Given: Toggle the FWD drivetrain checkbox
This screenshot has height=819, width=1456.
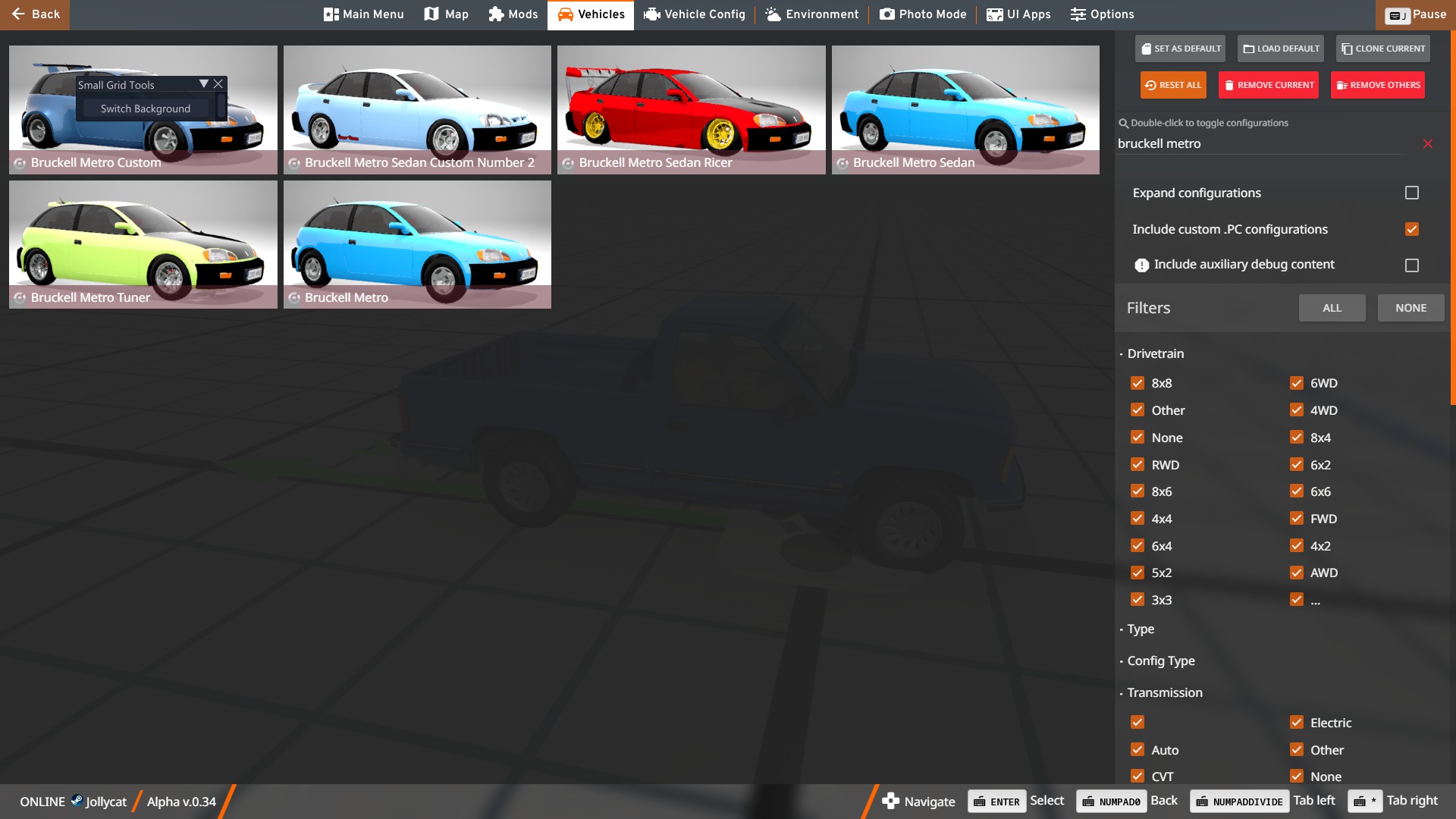Looking at the screenshot, I should pos(1296,519).
